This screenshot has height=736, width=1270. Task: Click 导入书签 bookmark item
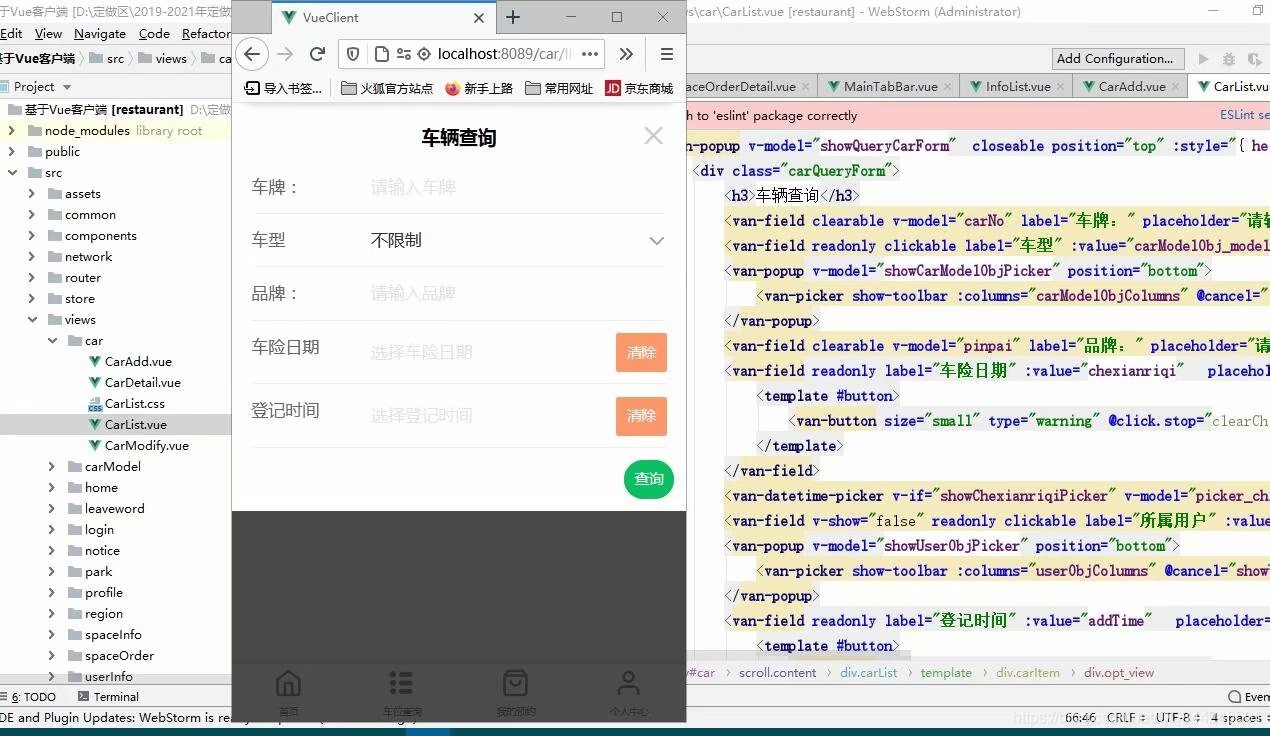tap(284, 88)
